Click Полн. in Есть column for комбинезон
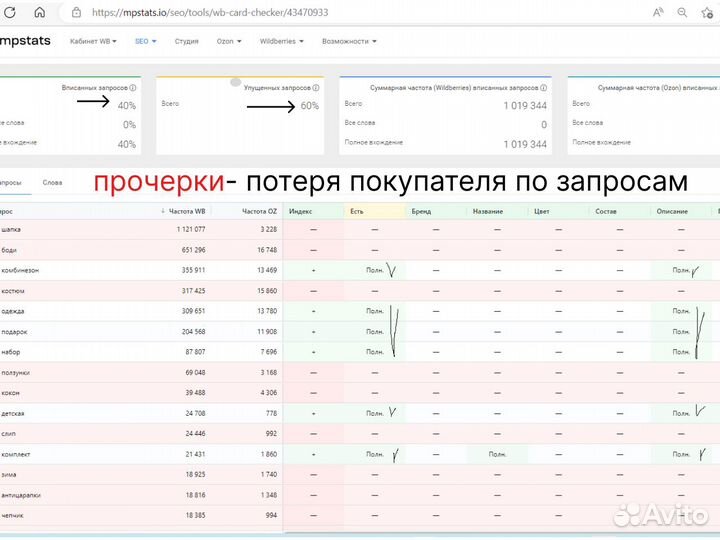The height and width of the screenshot is (540, 720). click(375, 270)
